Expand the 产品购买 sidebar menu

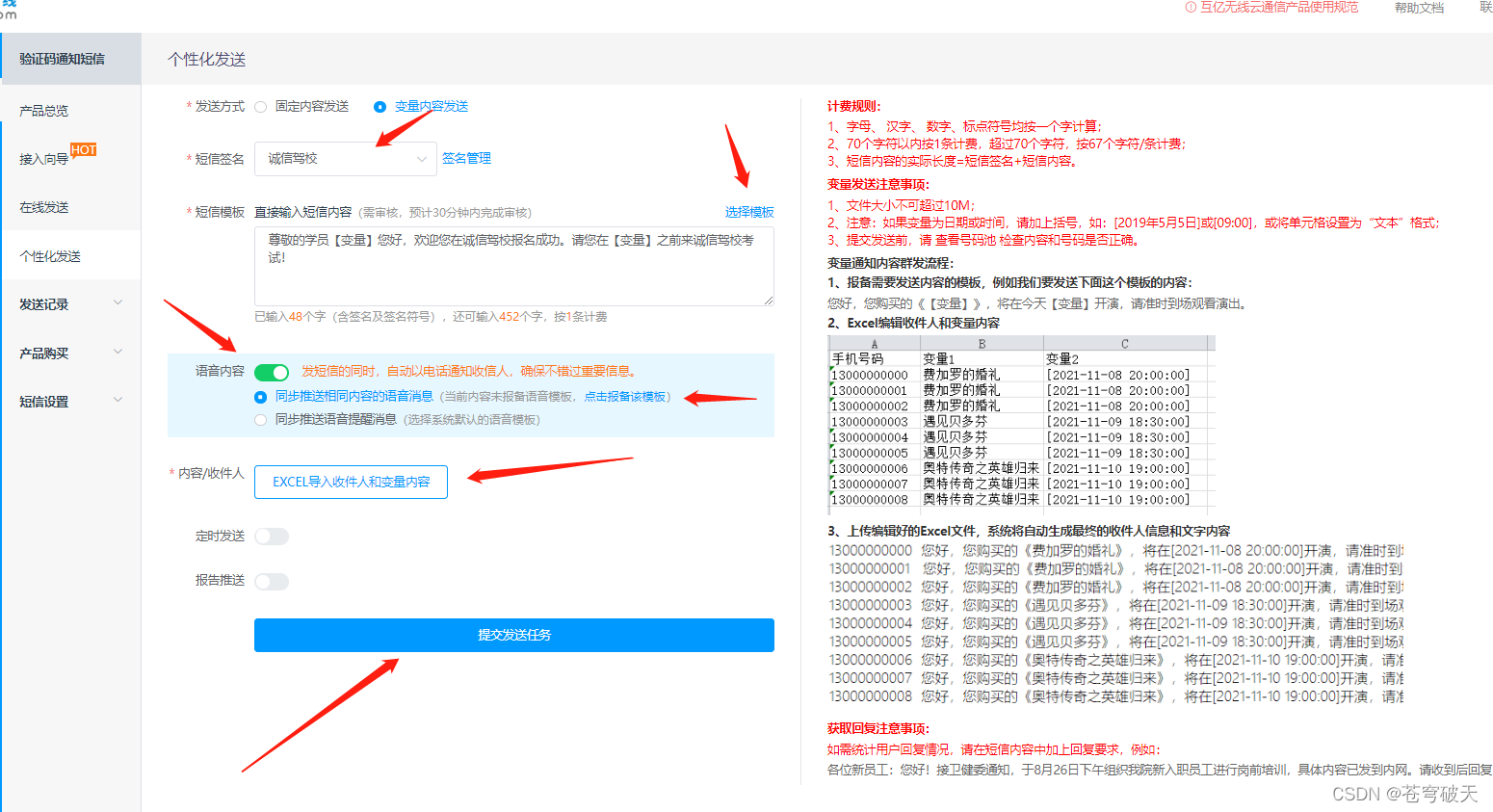70,354
